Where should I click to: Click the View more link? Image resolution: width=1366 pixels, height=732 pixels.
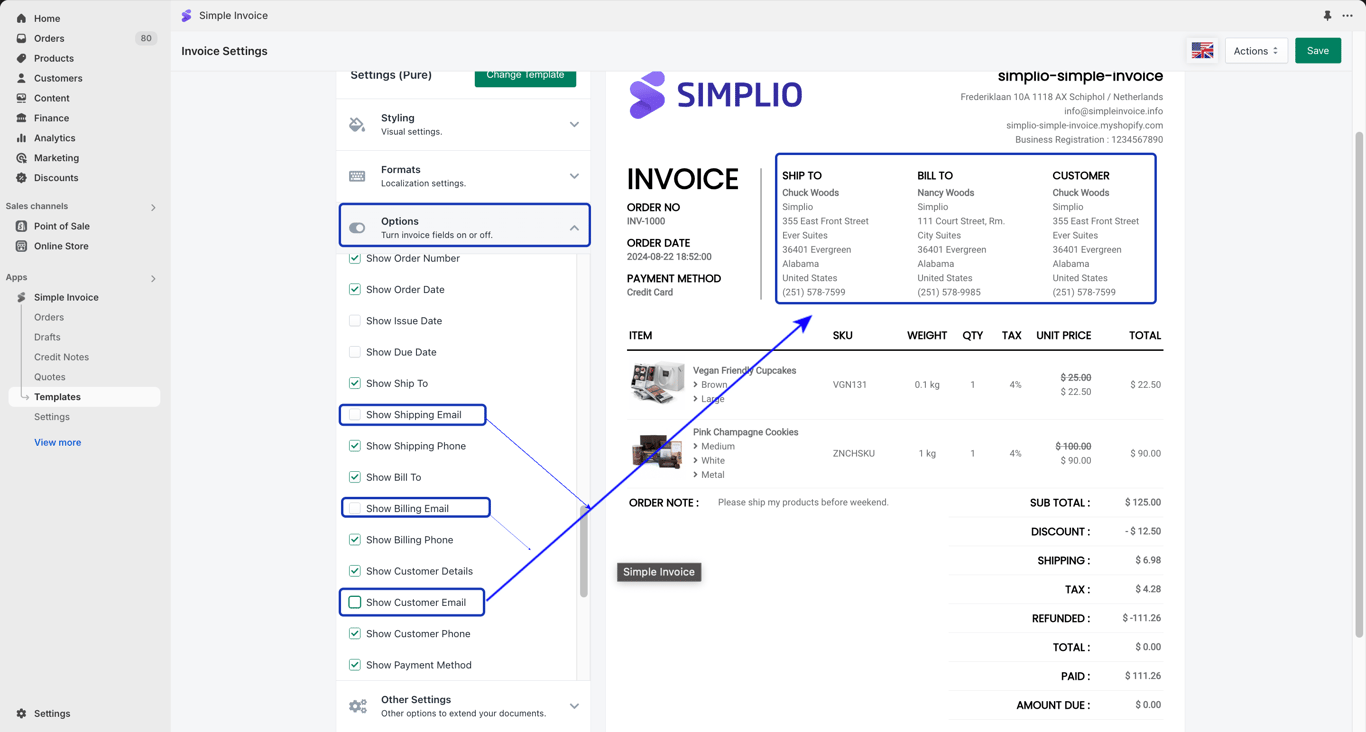[57, 442]
